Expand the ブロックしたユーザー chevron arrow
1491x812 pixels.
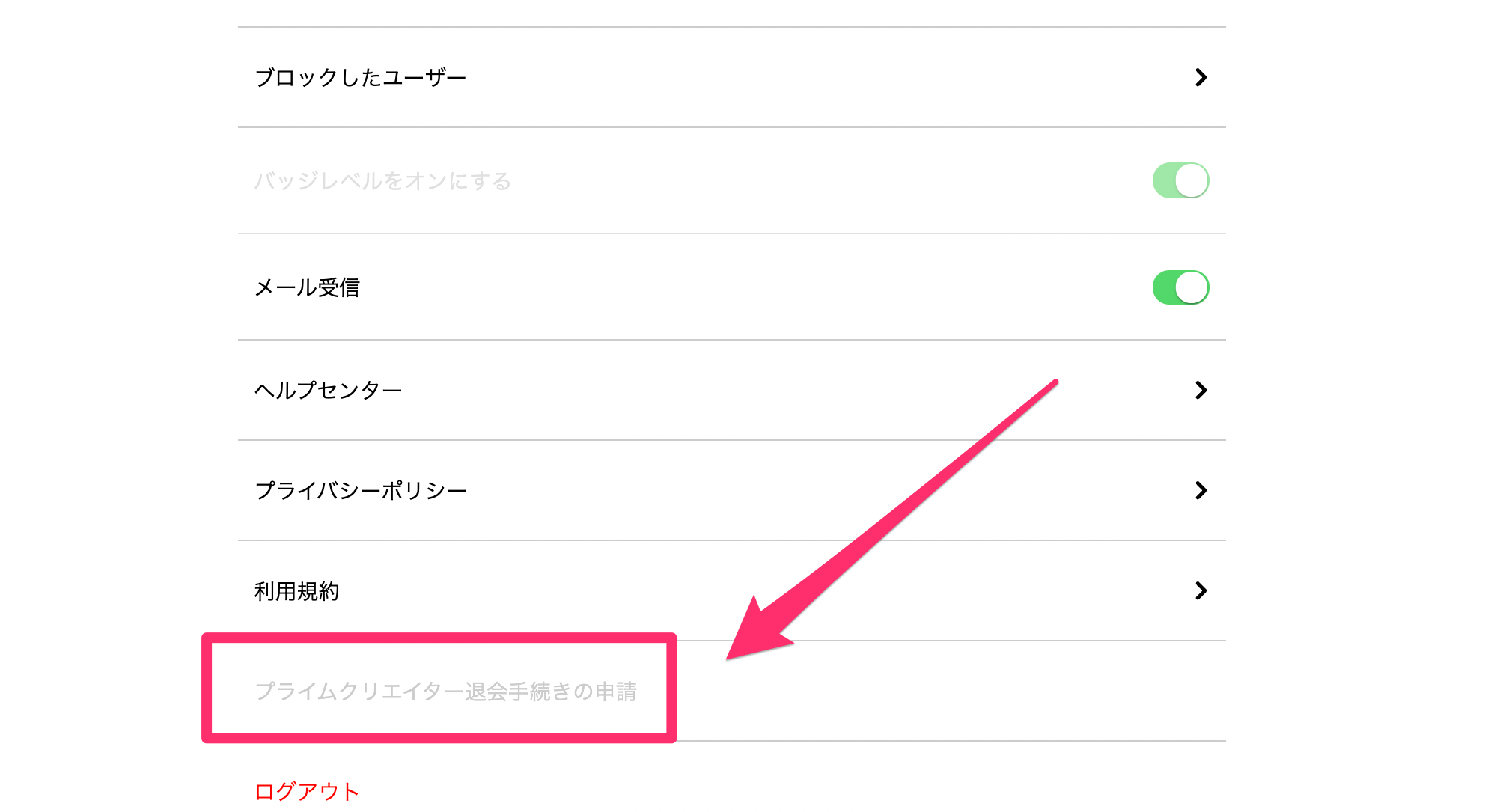click(x=1201, y=77)
